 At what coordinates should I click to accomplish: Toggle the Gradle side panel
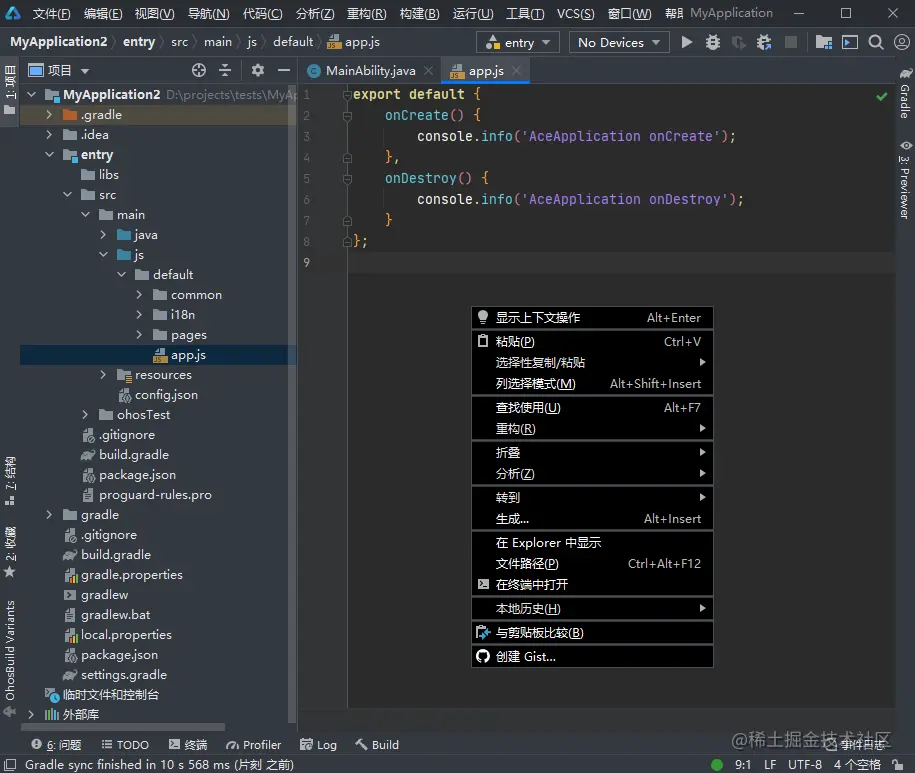pyautogui.click(x=904, y=93)
